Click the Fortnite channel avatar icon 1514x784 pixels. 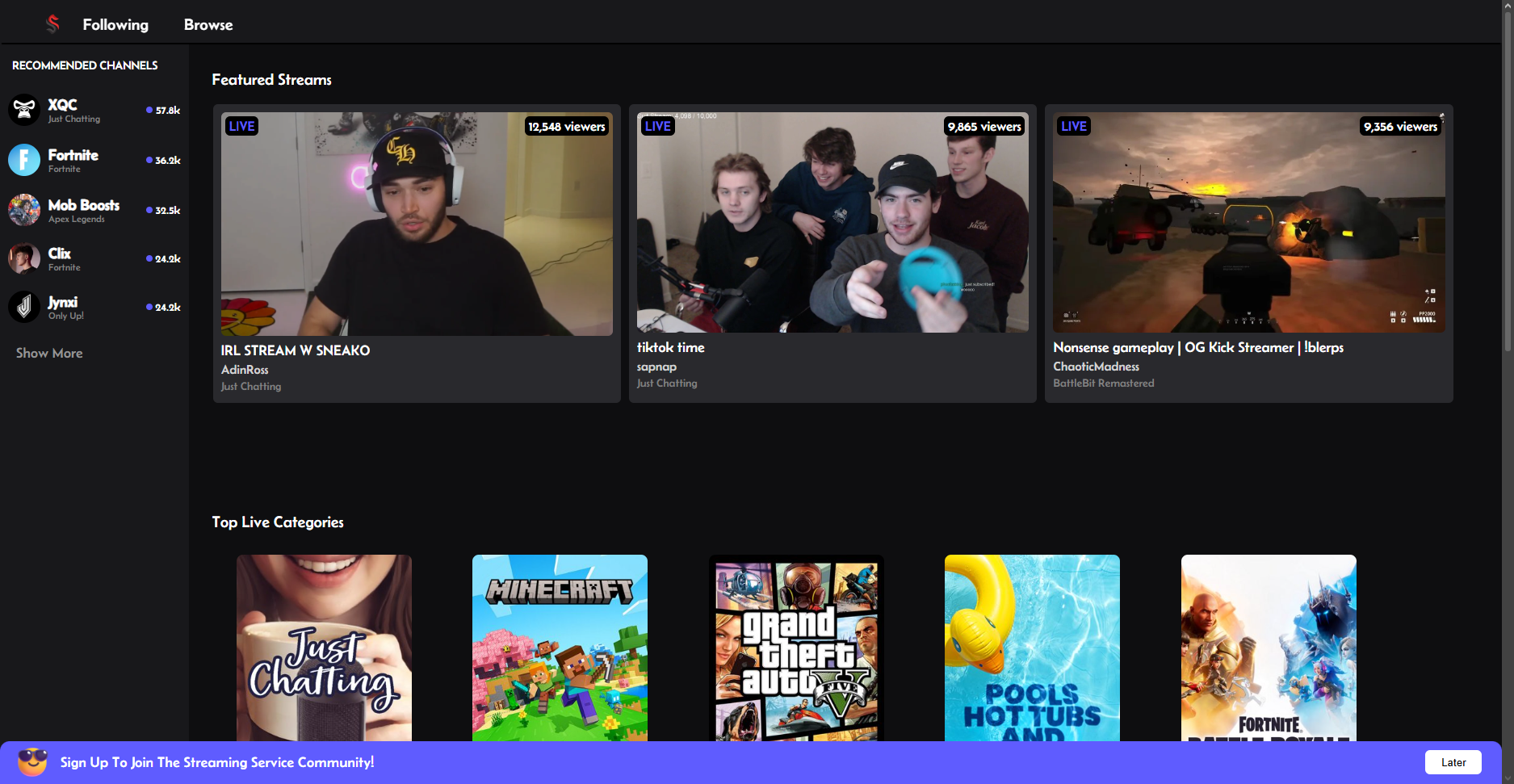pos(24,160)
